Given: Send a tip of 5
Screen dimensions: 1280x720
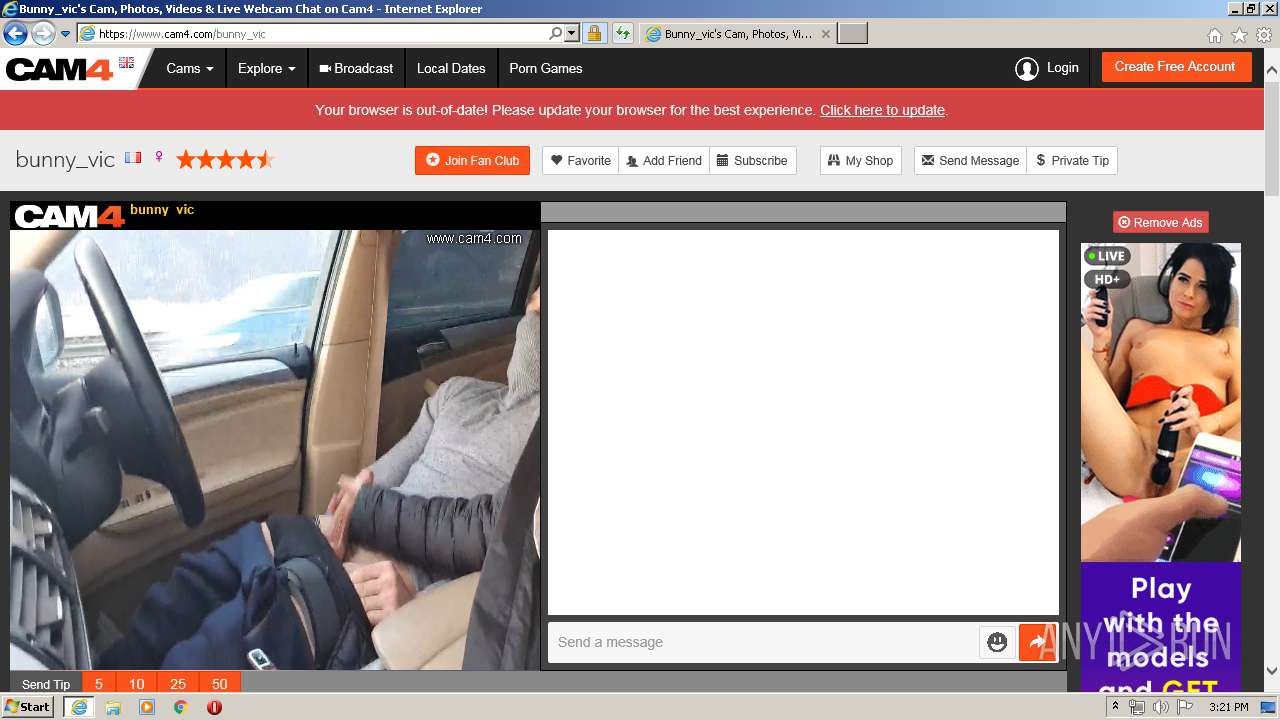Looking at the screenshot, I should (99, 684).
